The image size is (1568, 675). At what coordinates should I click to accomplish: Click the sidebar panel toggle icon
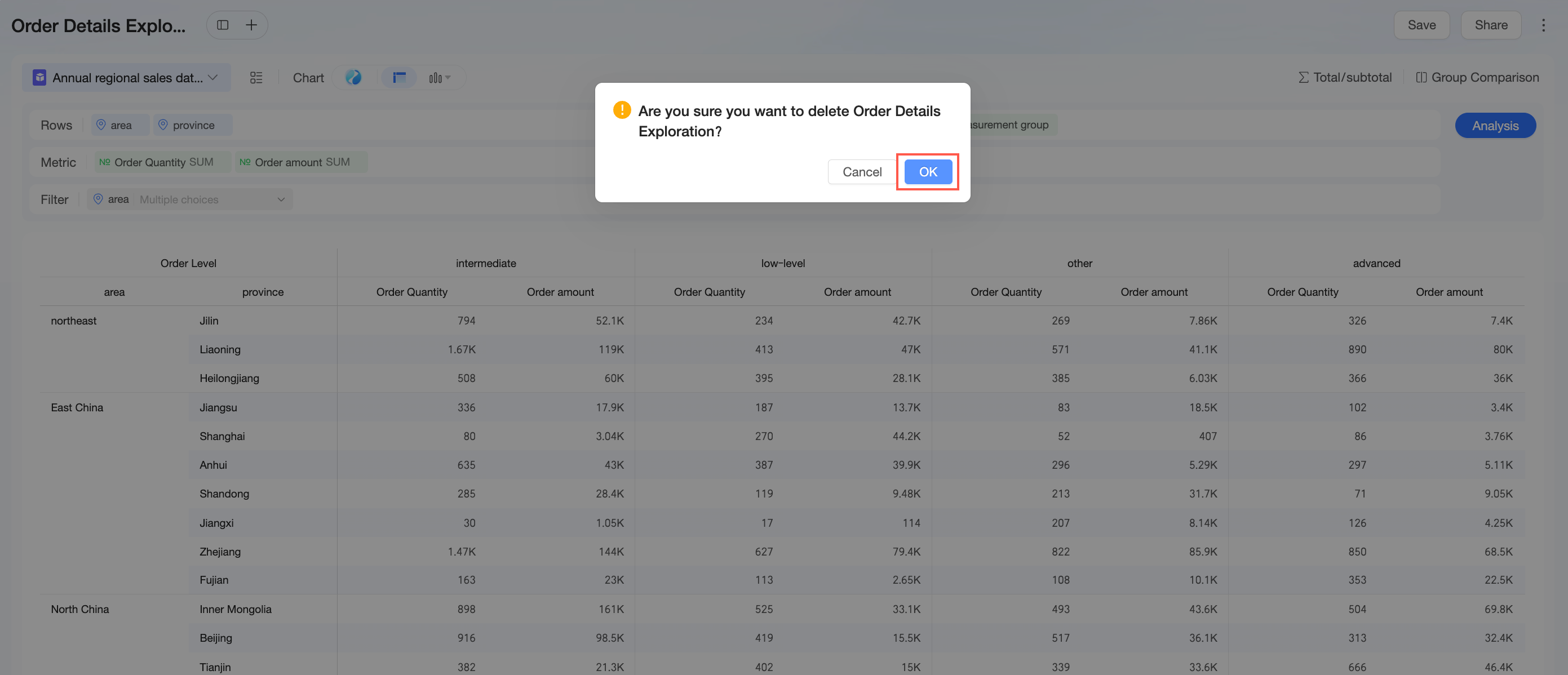pos(223,25)
